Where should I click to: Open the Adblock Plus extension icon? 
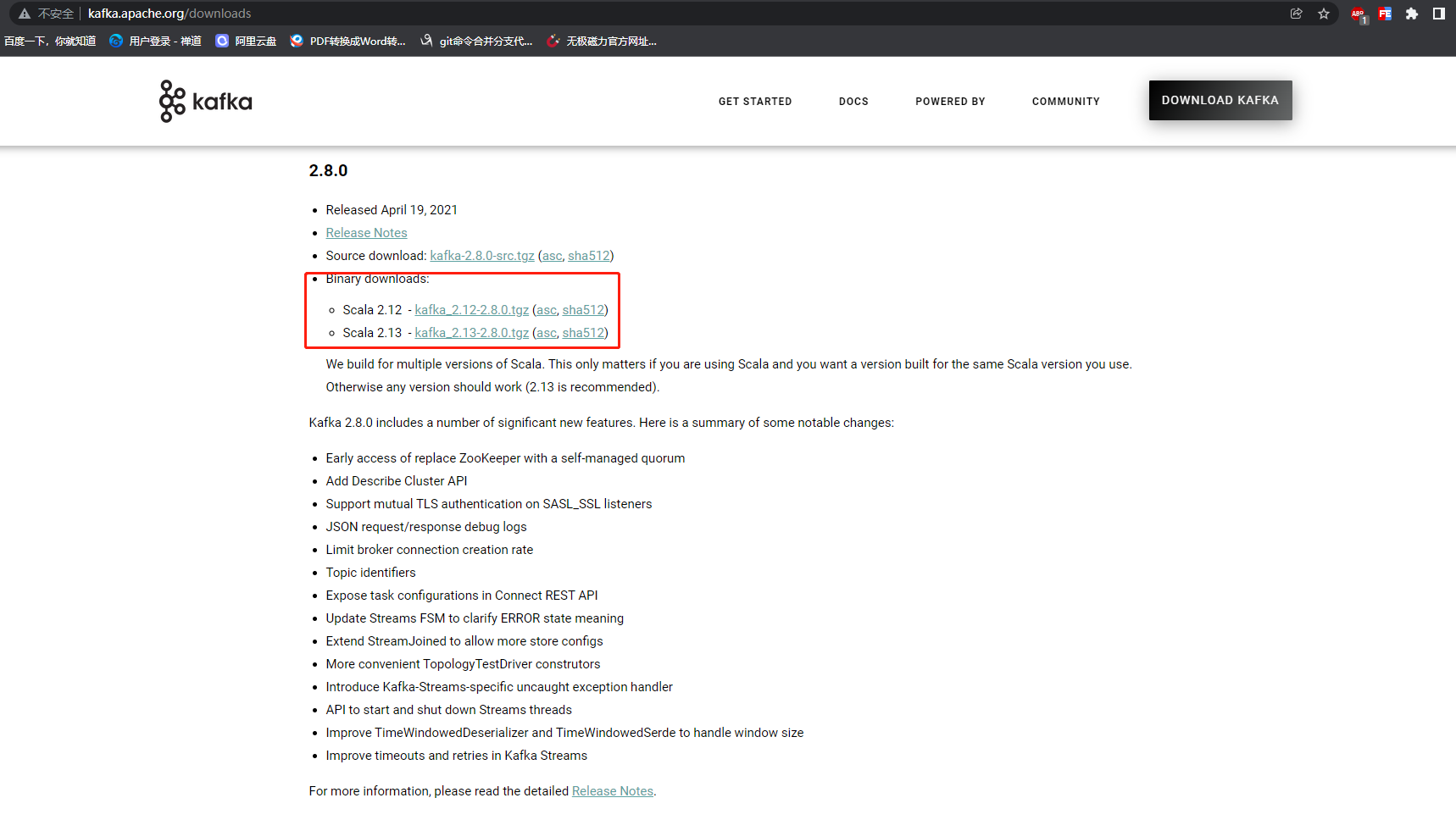click(x=1357, y=14)
